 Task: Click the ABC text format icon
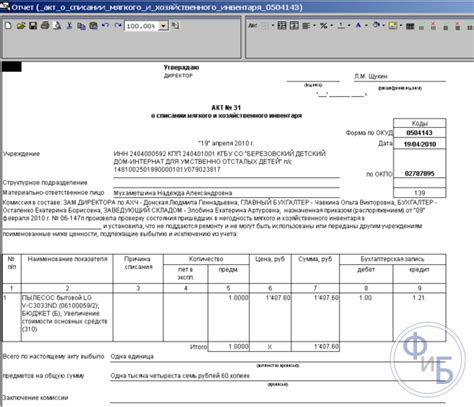tap(253, 26)
